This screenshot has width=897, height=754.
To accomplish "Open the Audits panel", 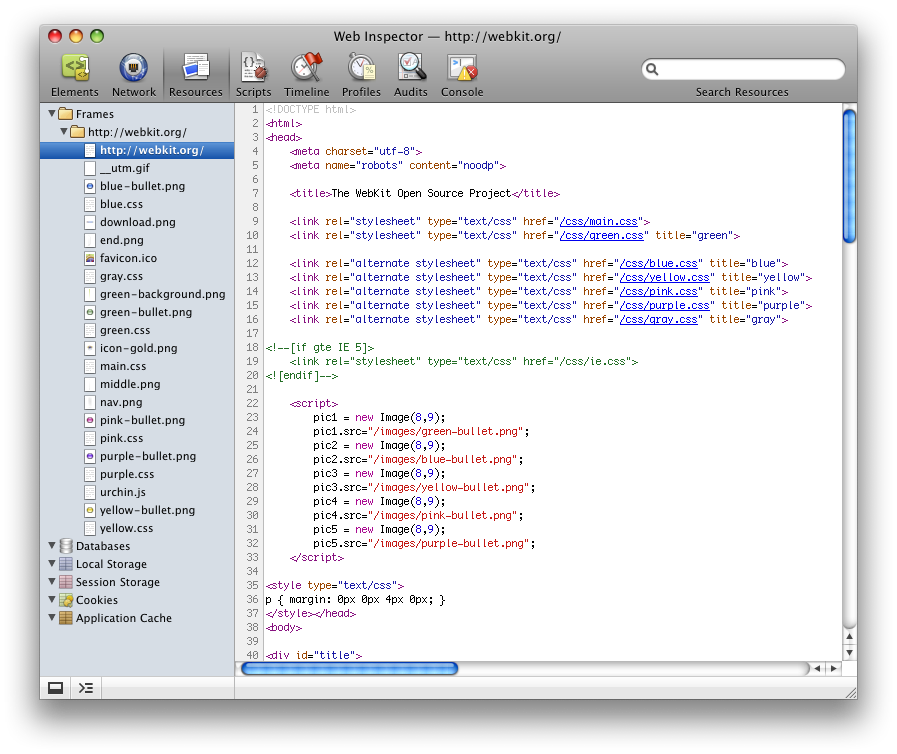I will click(x=411, y=75).
